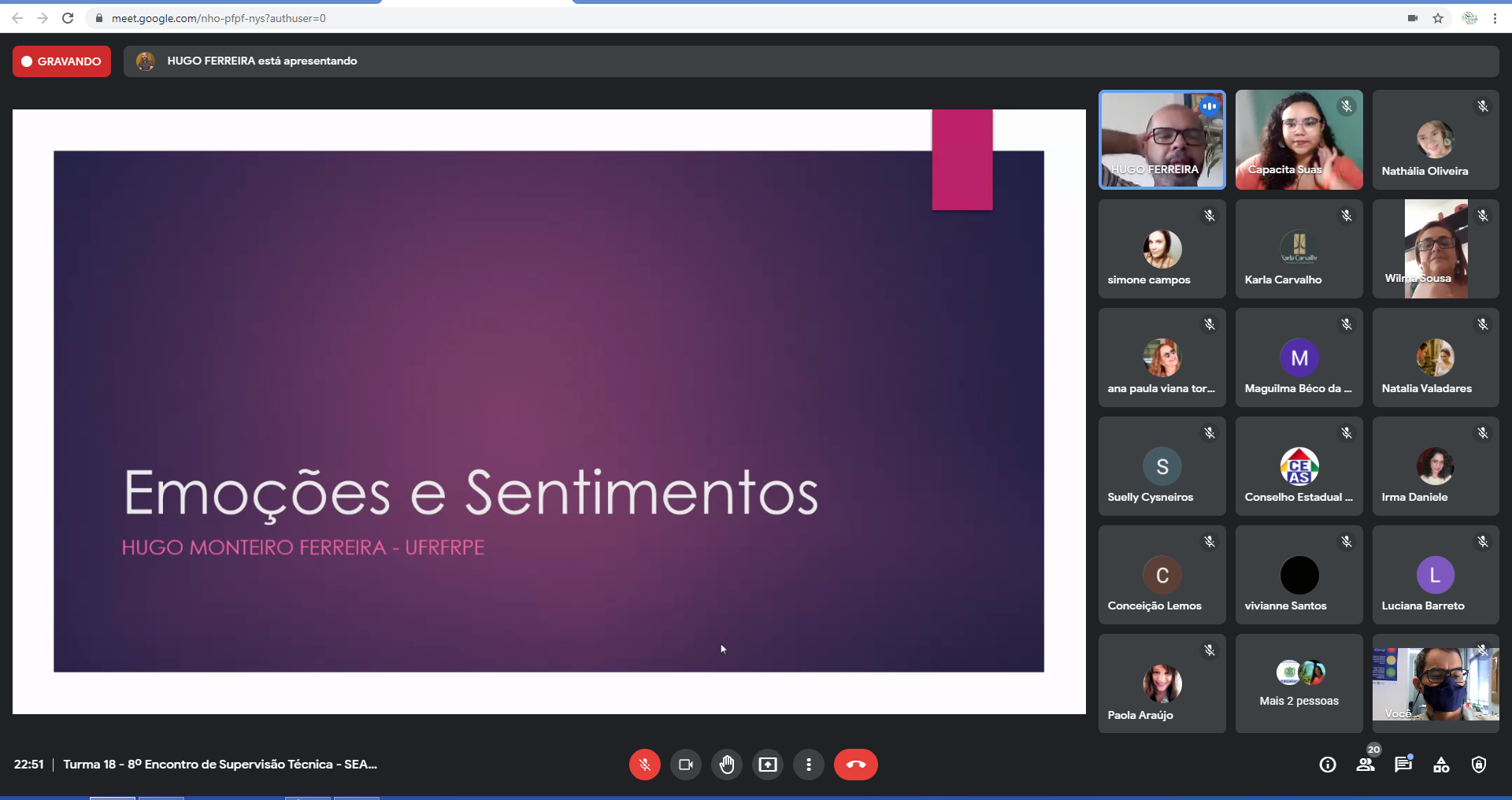The width and height of the screenshot is (1512, 800).
Task: Open the chat panel
Action: pos(1403,765)
